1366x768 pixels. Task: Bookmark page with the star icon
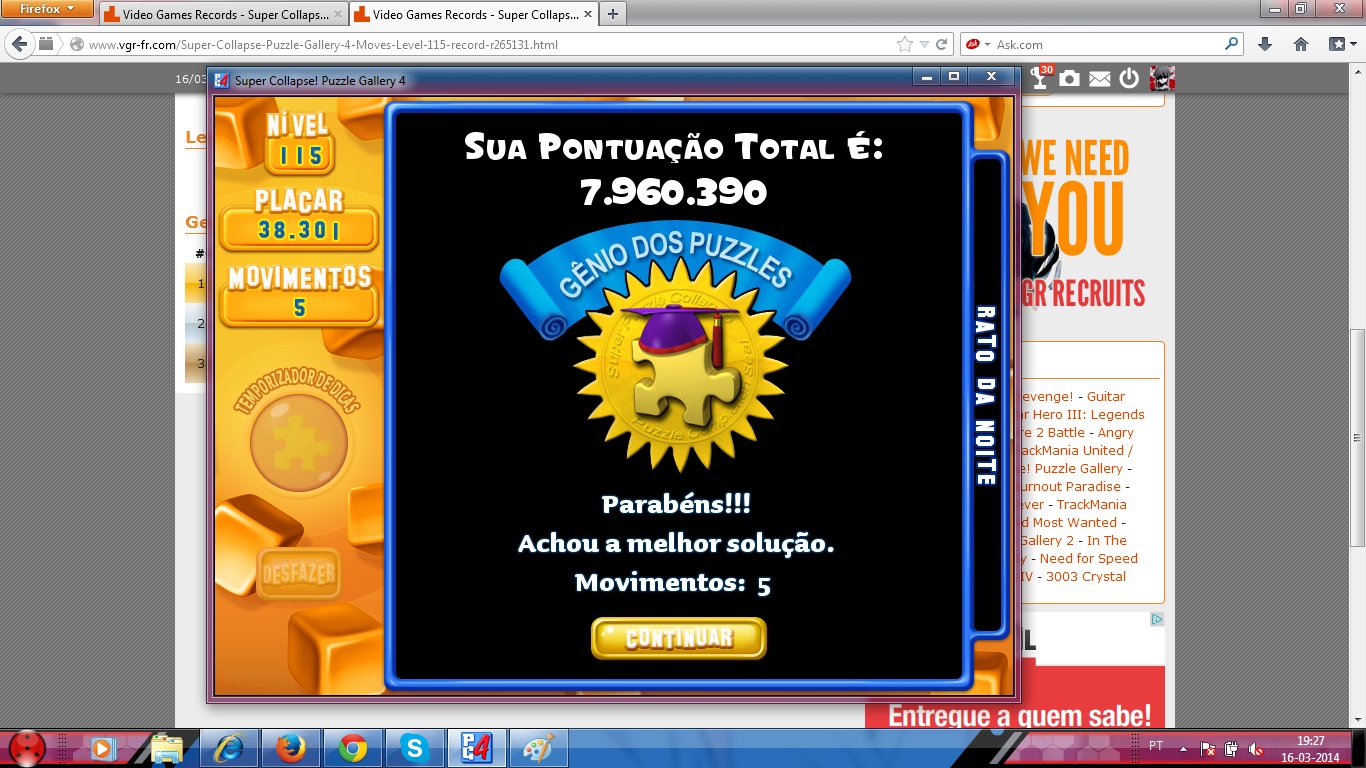tap(905, 44)
